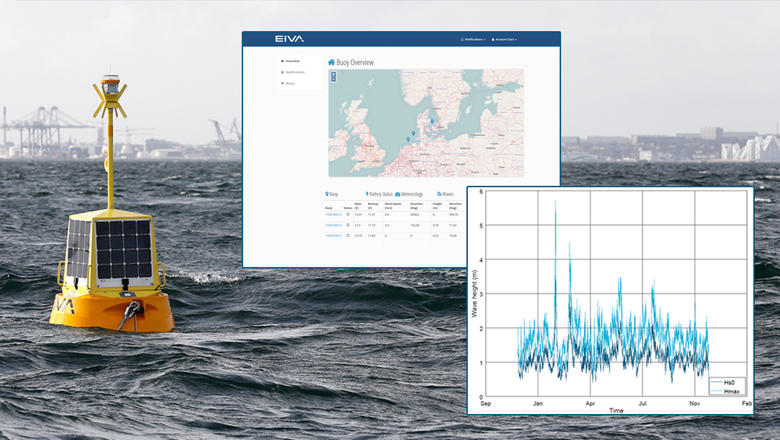Screen dimensions: 780x440
Task: Open the third buoy ID link
Action: tap(333, 236)
